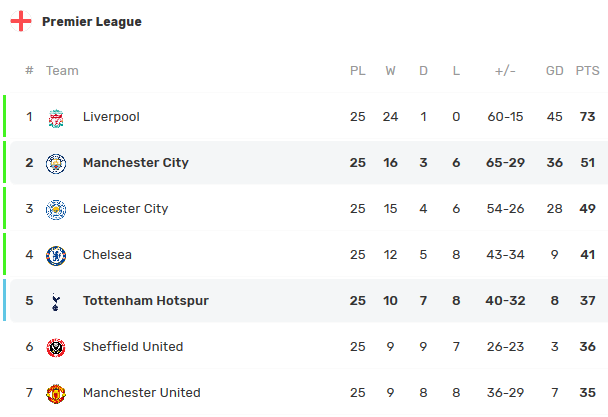Sort the table by PTS column header

tap(587, 71)
